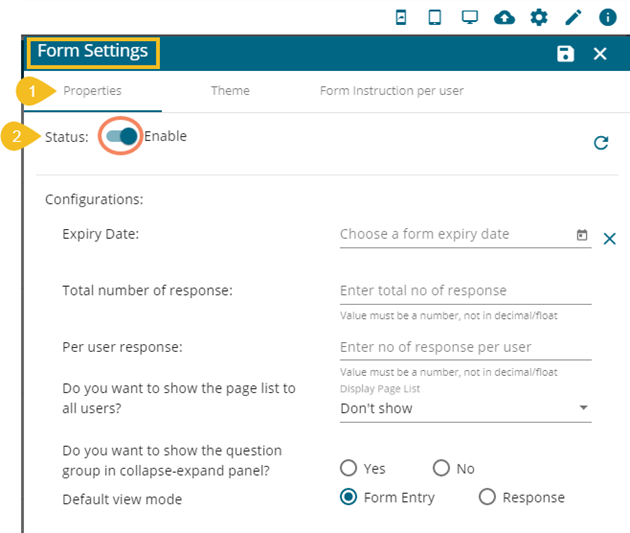Select Yes for collapse-expand panel
The width and height of the screenshot is (630, 533).
[349, 468]
